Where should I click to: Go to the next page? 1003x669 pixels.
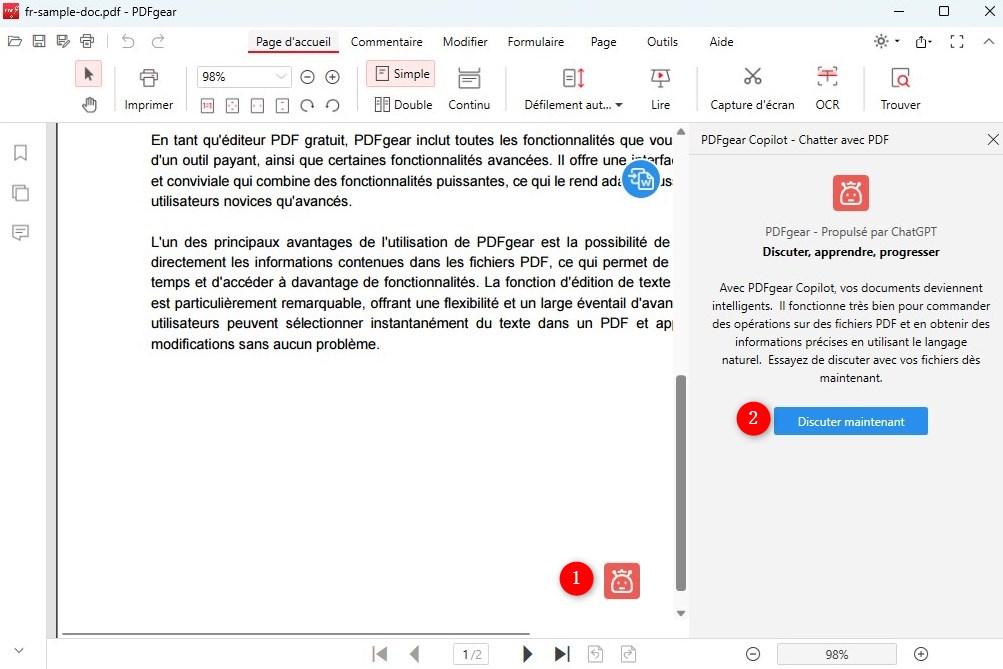(x=527, y=654)
